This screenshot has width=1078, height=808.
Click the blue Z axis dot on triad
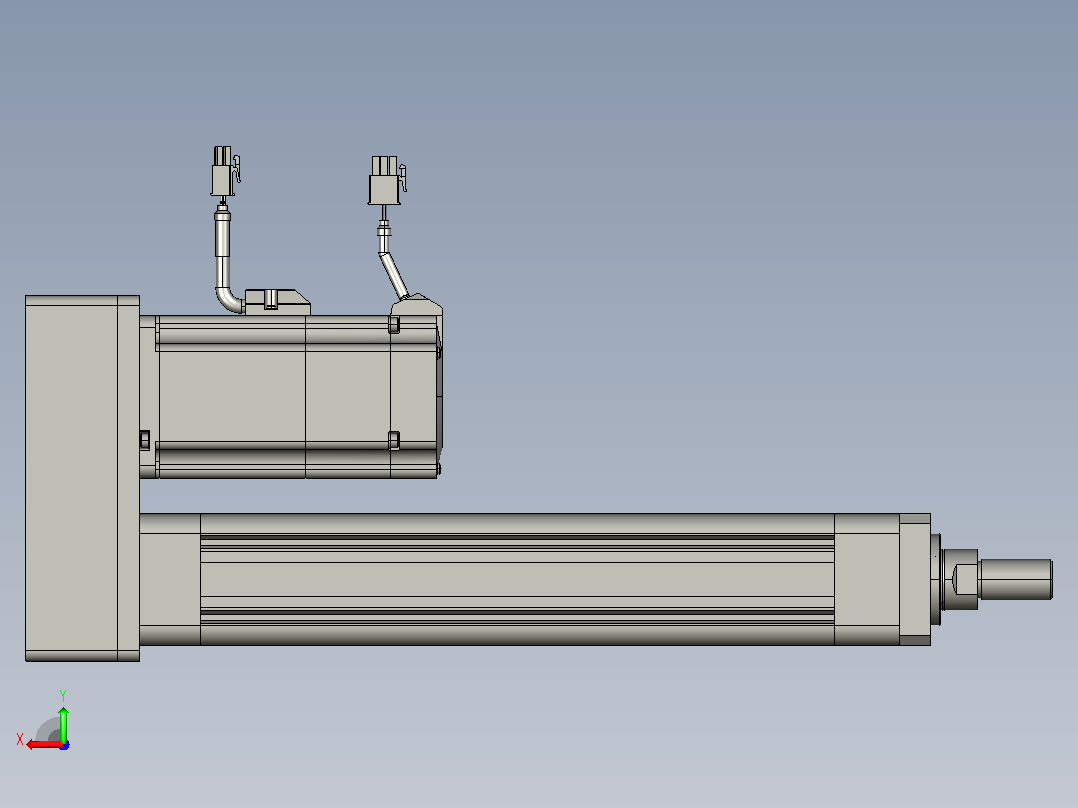click(65, 745)
